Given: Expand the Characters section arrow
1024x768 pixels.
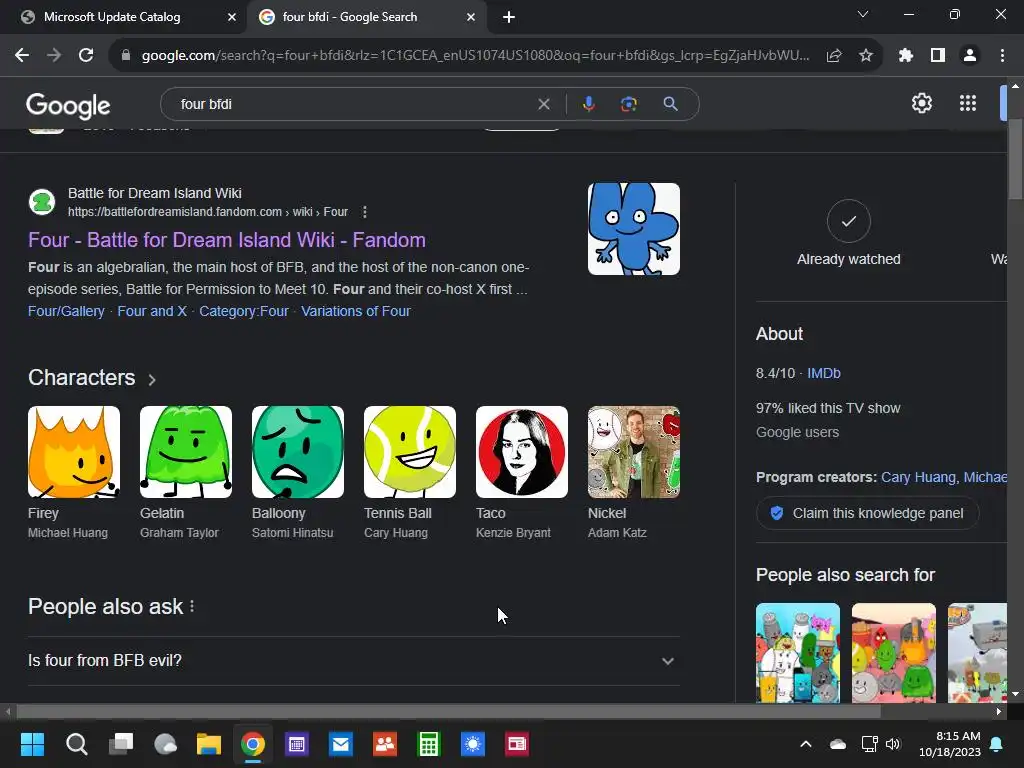Looking at the screenshot, I should click(152, 379).
